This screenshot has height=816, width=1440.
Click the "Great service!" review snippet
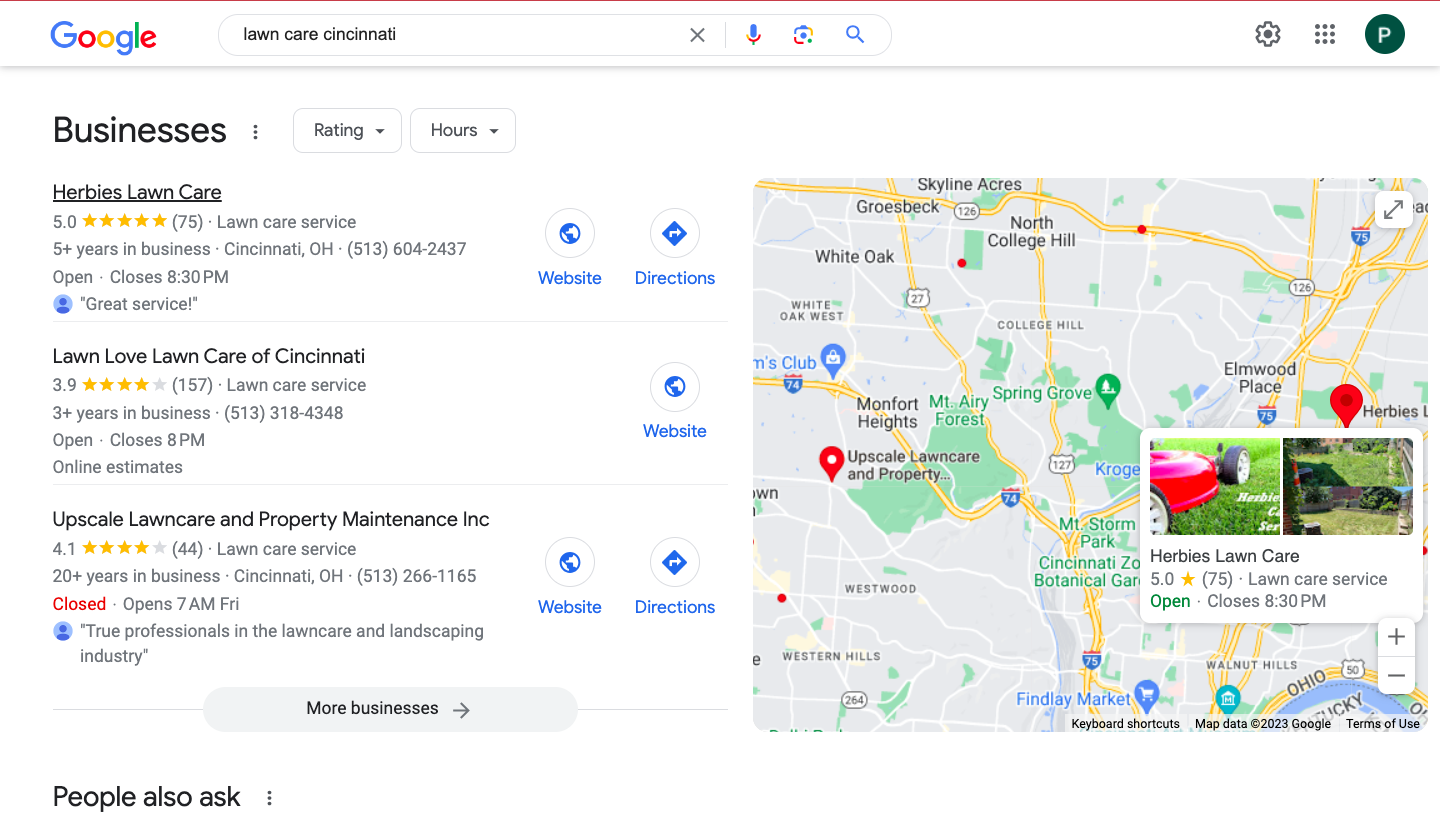pyautogui.click(x=139, y=304)
